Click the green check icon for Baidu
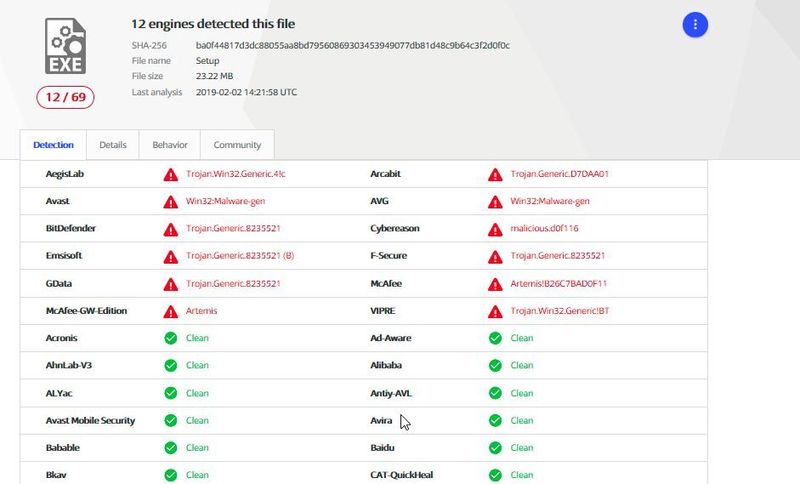 click(x=495, y=448)
